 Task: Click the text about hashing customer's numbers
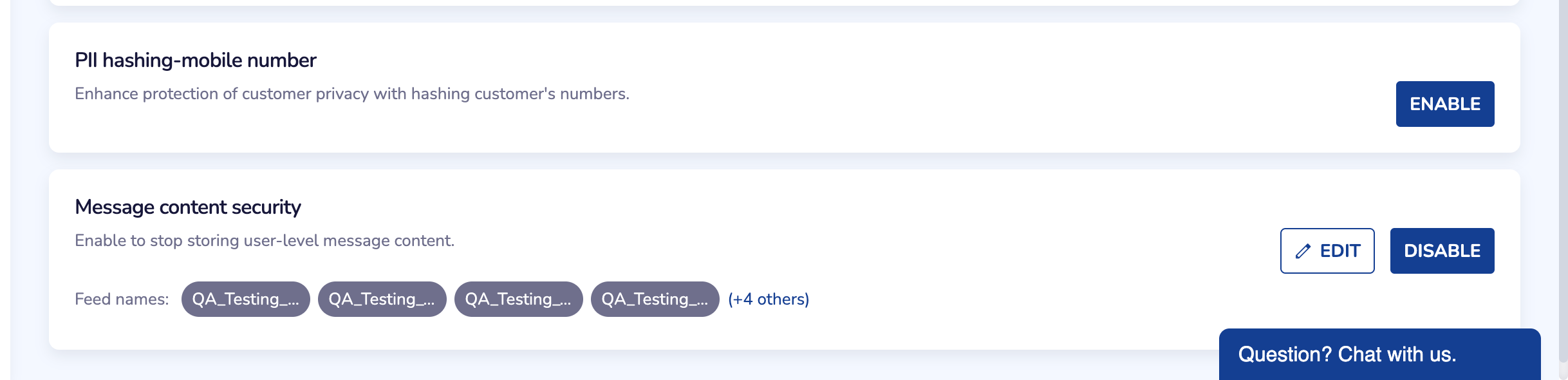(351, 94)
